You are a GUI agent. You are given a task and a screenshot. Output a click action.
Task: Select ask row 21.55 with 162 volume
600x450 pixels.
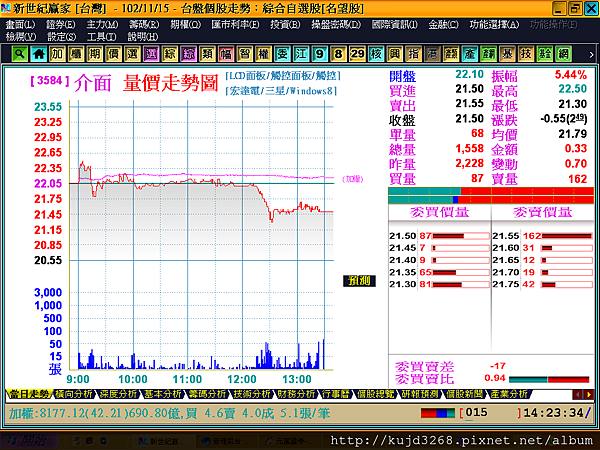[543, 236]
